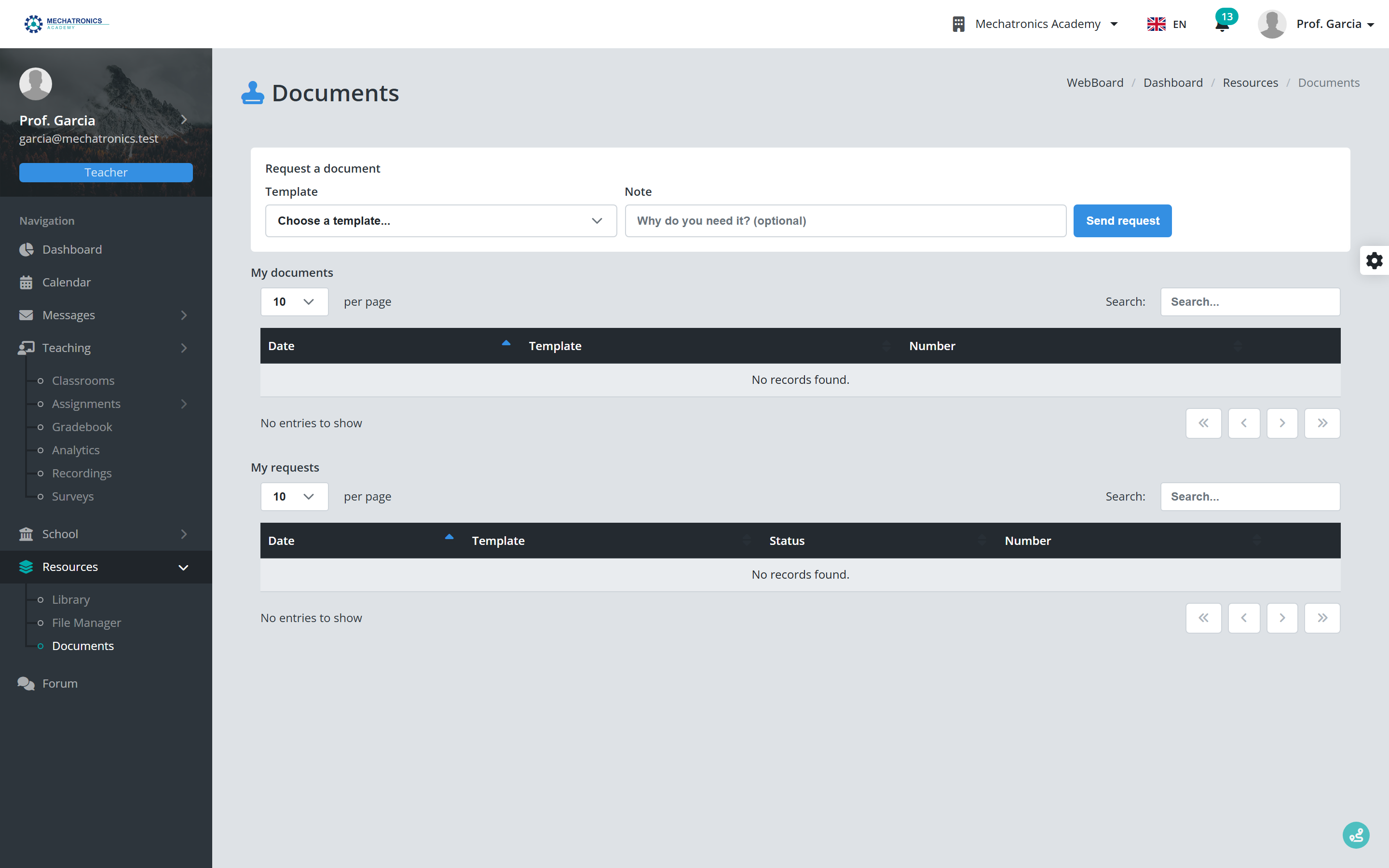Viewport: 1389px width, 868px height.
Task: Sort My documents by Date column
Action: (x=390, y=346)
